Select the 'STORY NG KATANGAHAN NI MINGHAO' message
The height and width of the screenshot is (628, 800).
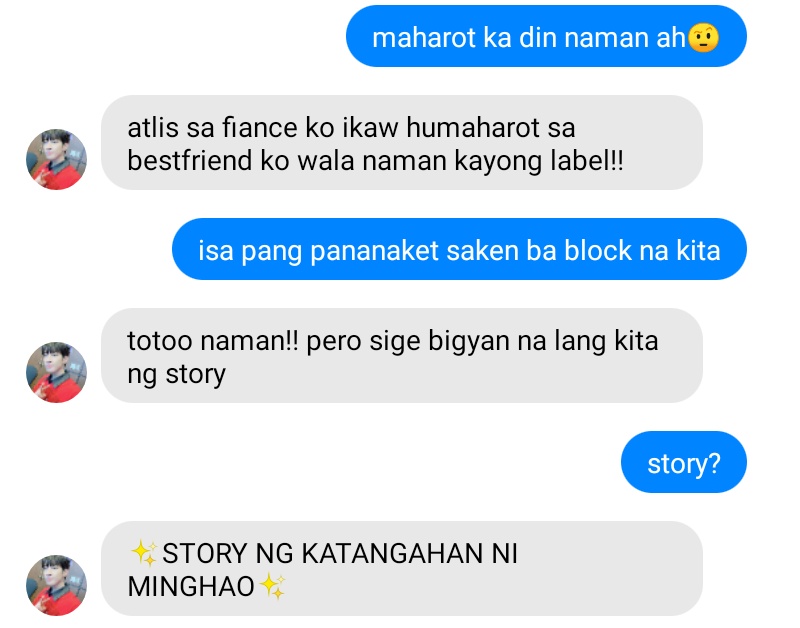402,569
